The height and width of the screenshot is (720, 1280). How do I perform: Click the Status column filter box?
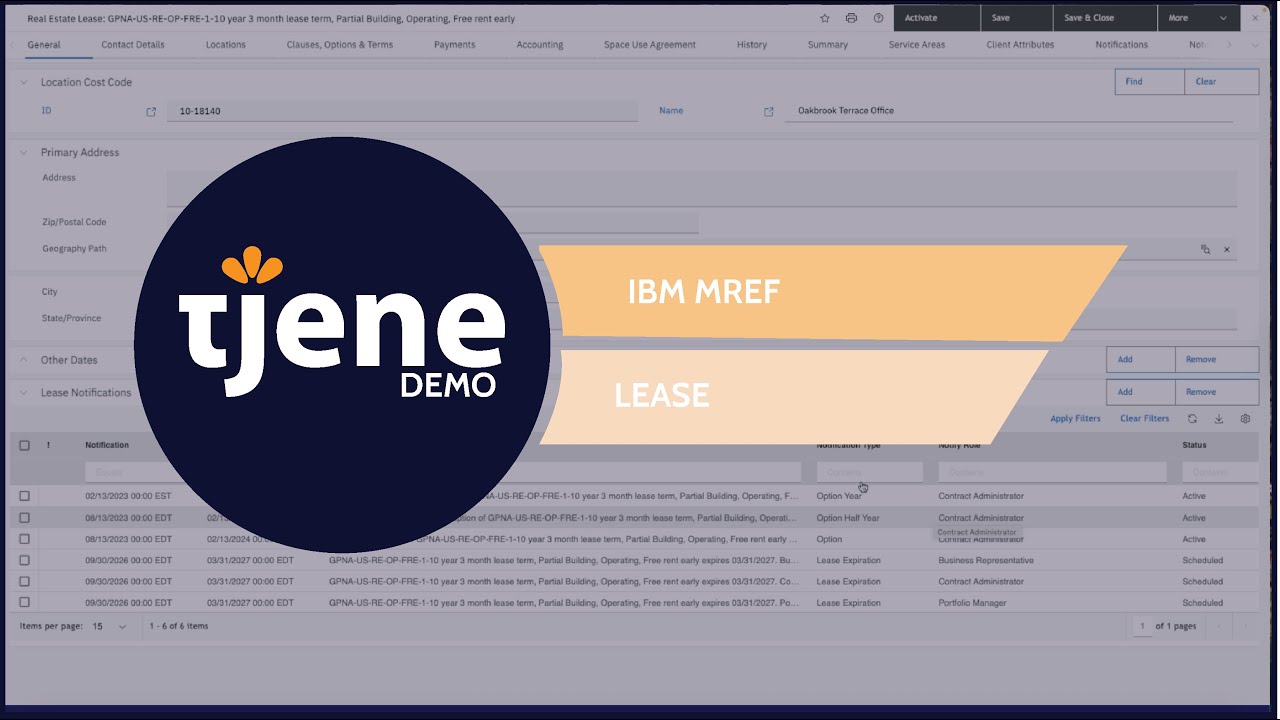click(1219, 472)
